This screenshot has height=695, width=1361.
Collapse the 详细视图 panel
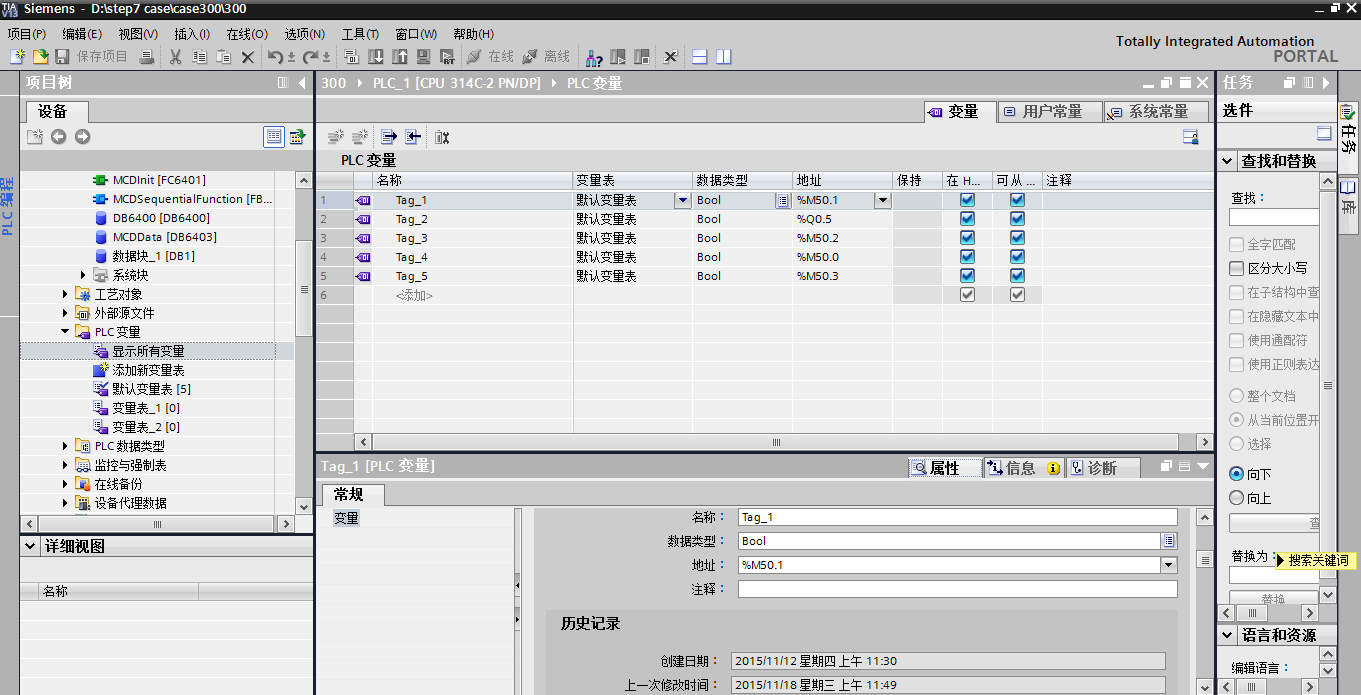(x=31, y=547)
